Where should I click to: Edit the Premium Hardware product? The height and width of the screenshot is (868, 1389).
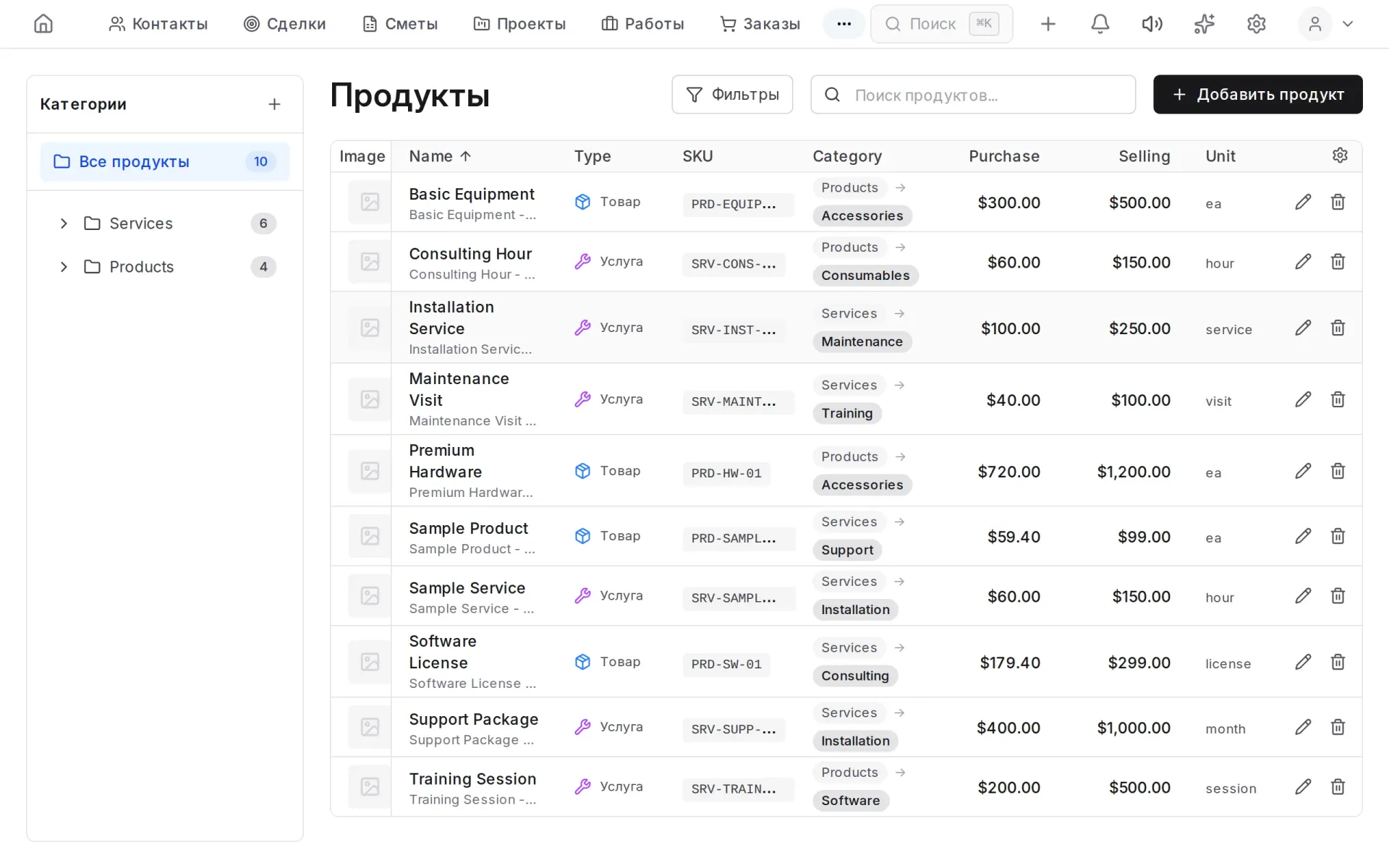point(1303,471)
